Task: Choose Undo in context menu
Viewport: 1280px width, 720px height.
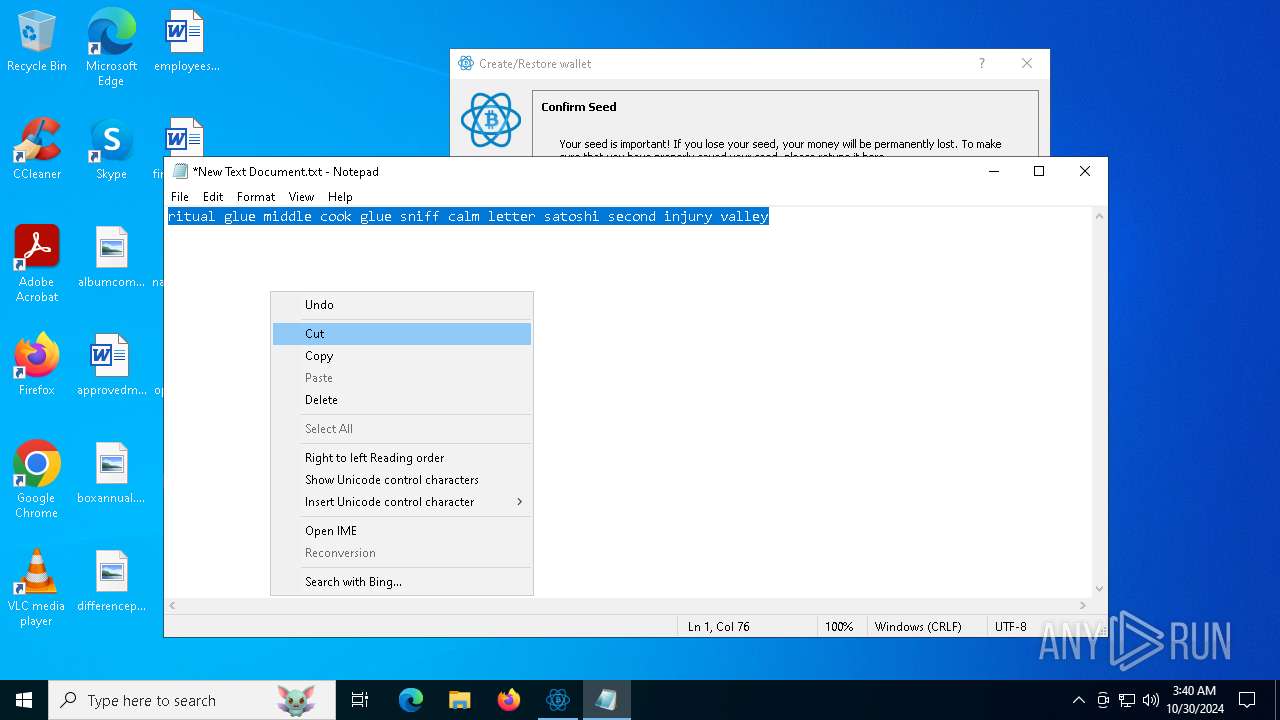Action: pos(402,305)
